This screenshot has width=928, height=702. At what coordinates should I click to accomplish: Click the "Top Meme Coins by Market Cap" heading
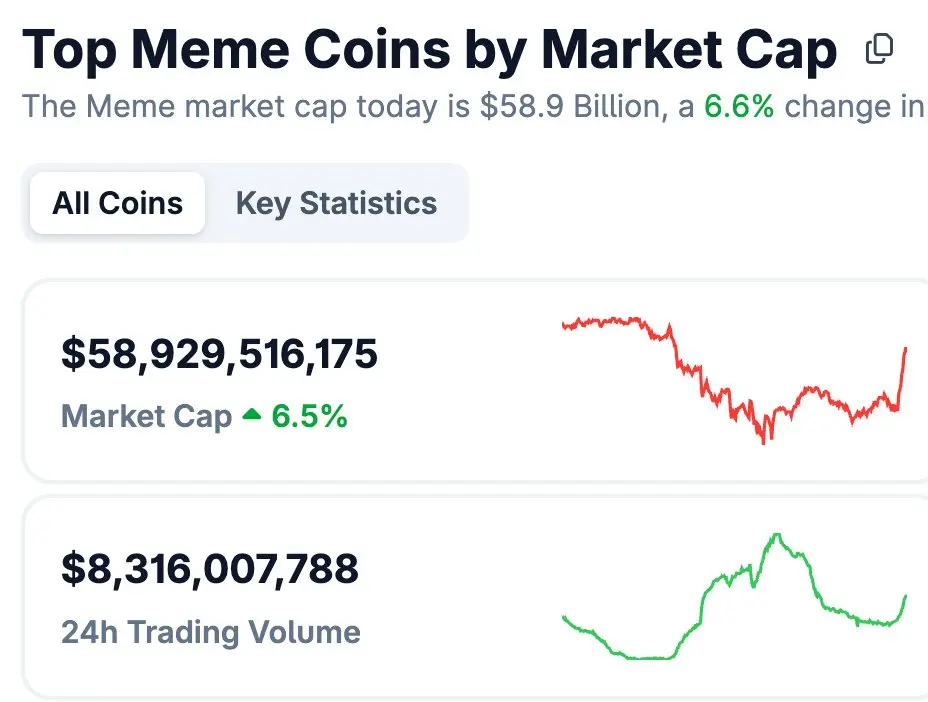(430, 50)
